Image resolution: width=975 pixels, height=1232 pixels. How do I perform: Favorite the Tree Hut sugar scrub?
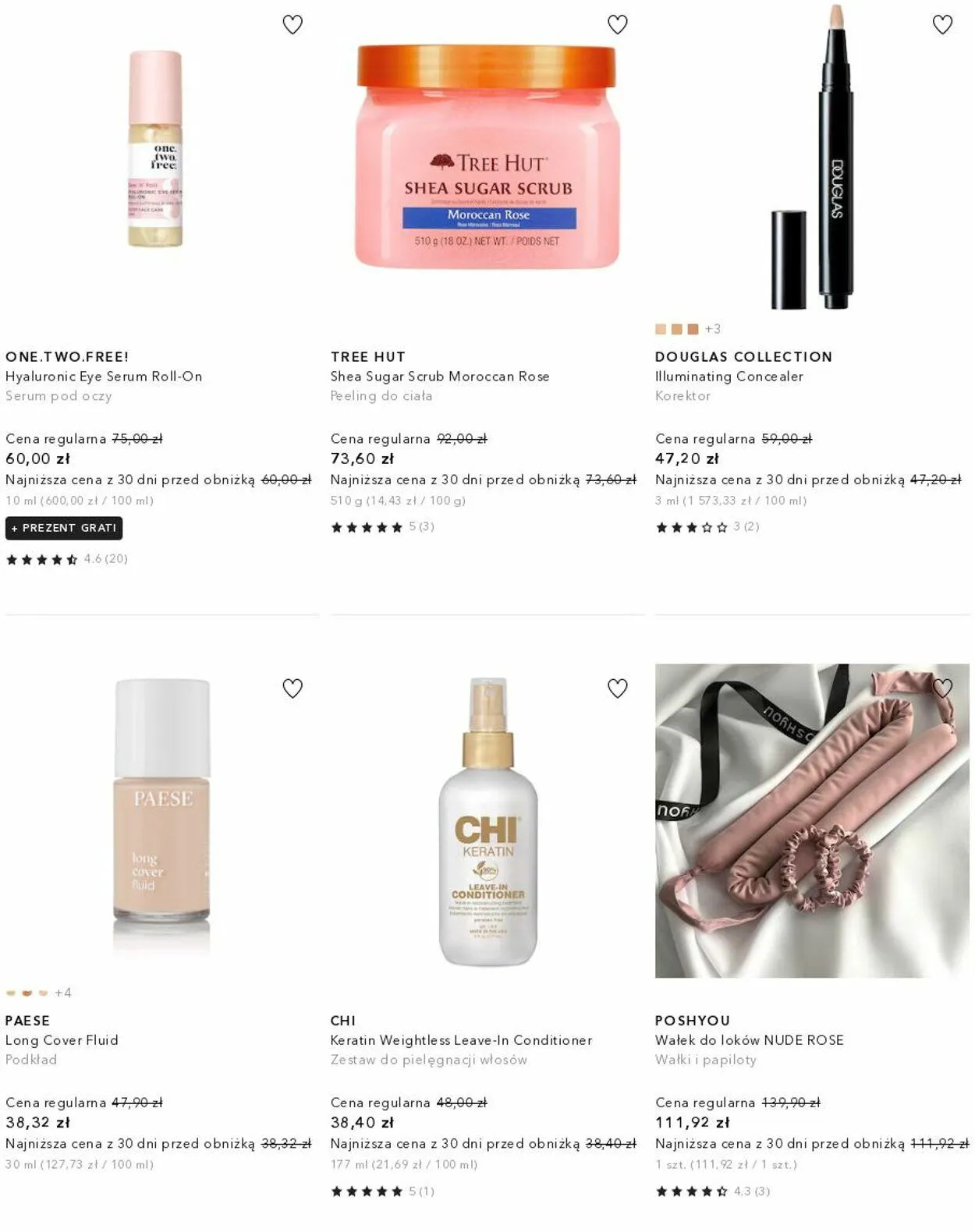click(x=617, y=25)
